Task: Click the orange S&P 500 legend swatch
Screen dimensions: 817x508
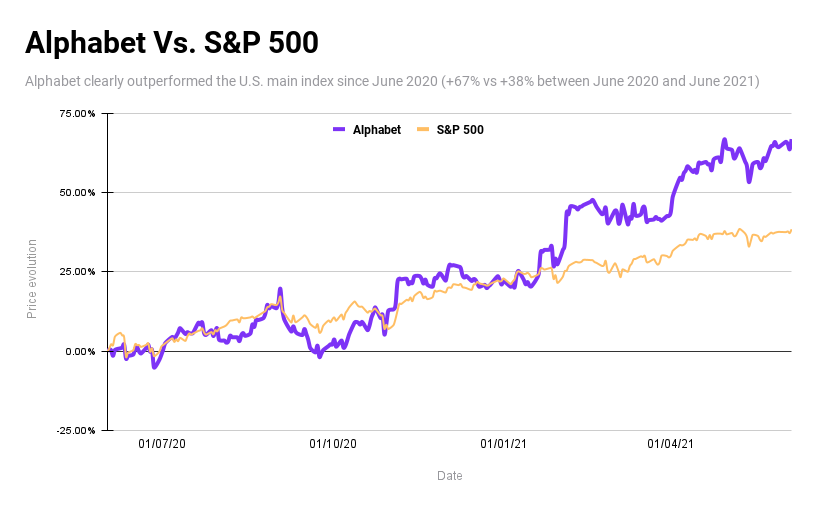Action: coord(423,130)
